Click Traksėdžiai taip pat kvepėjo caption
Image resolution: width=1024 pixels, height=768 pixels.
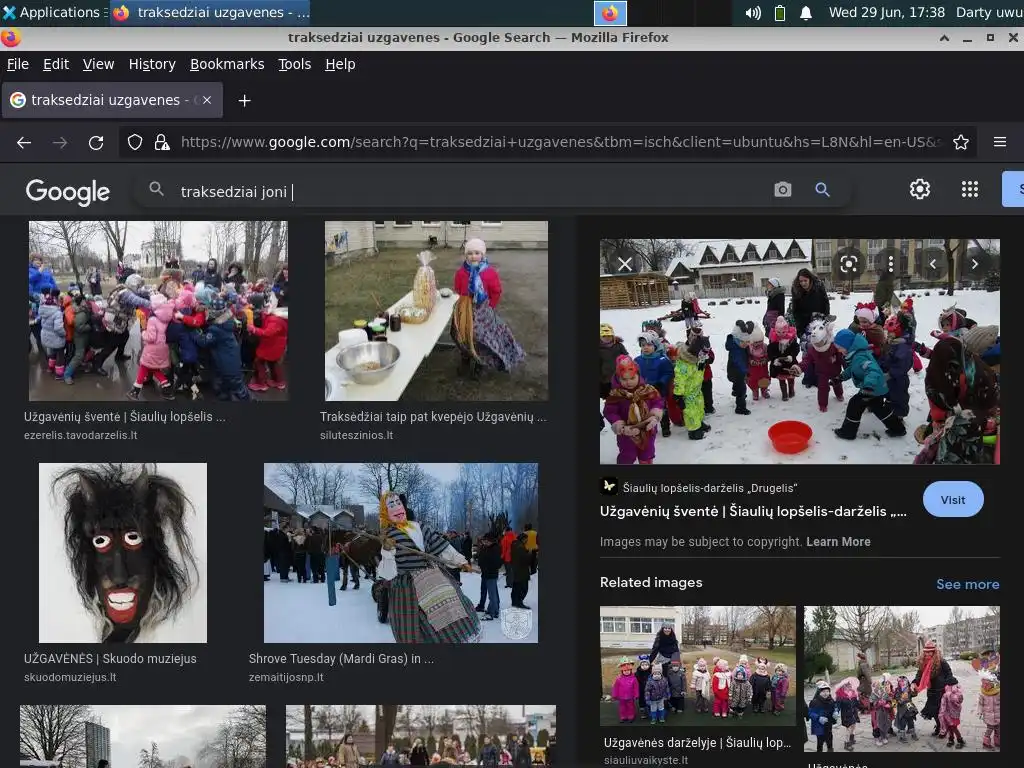[433, 417]
